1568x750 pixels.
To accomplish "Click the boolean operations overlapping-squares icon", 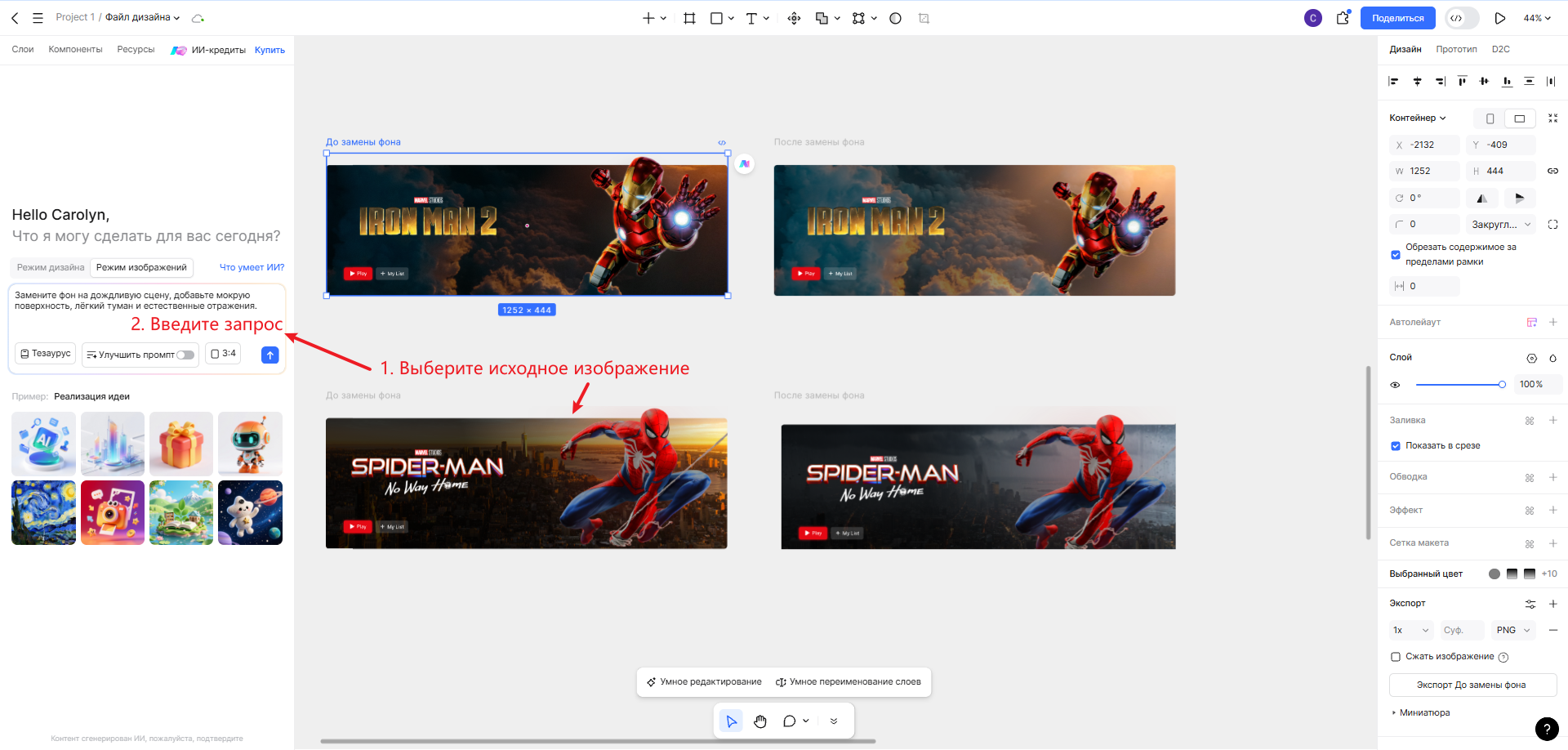I will [822, 18].
